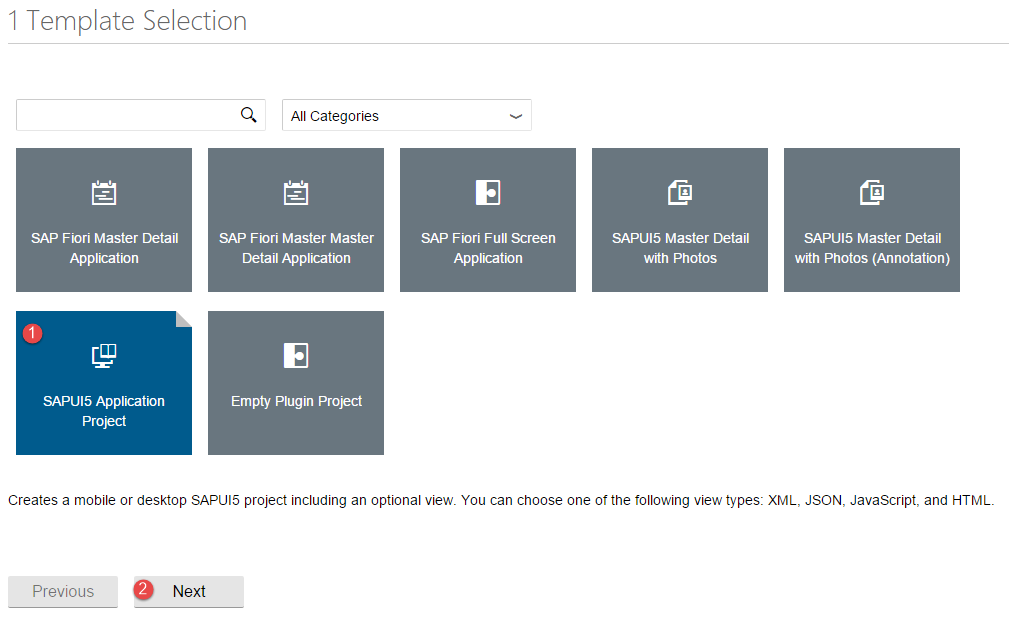This screenshot has width=1009, height=625.
Task: Select Empty Plugin Project label
Action: [296, 401]
